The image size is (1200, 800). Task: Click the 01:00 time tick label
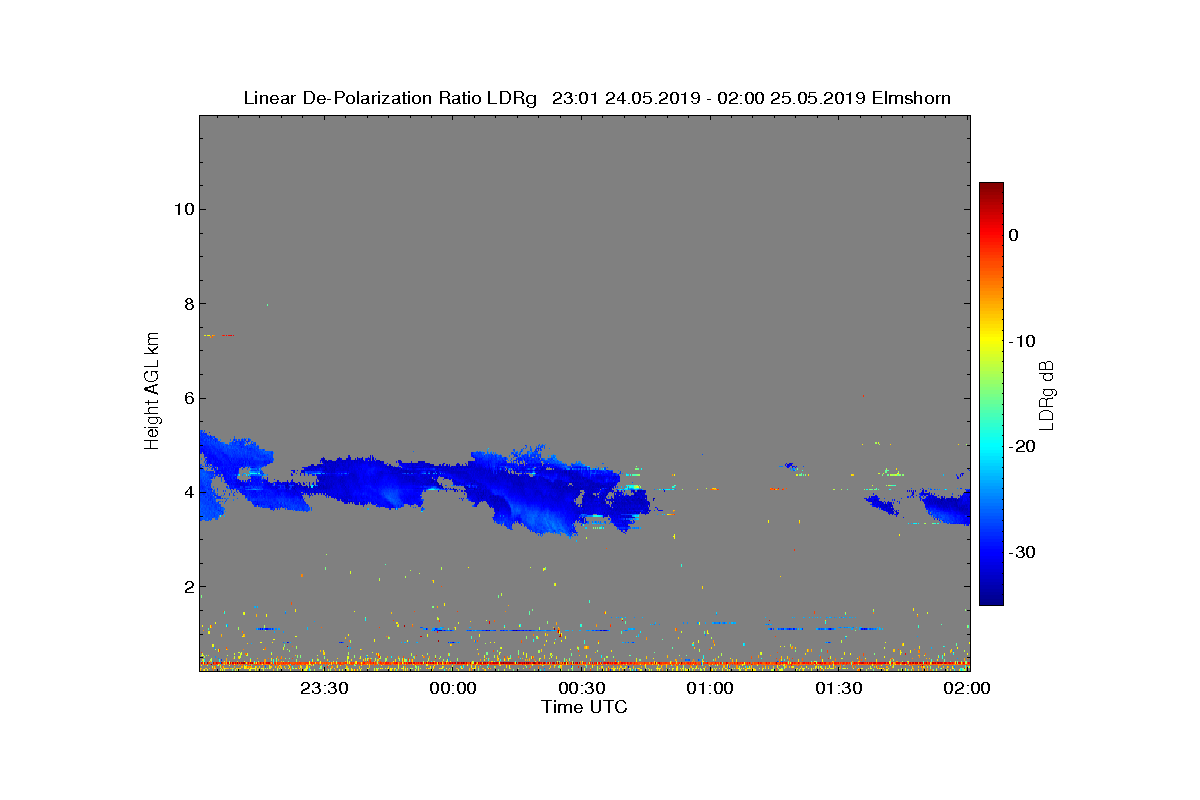711,688
